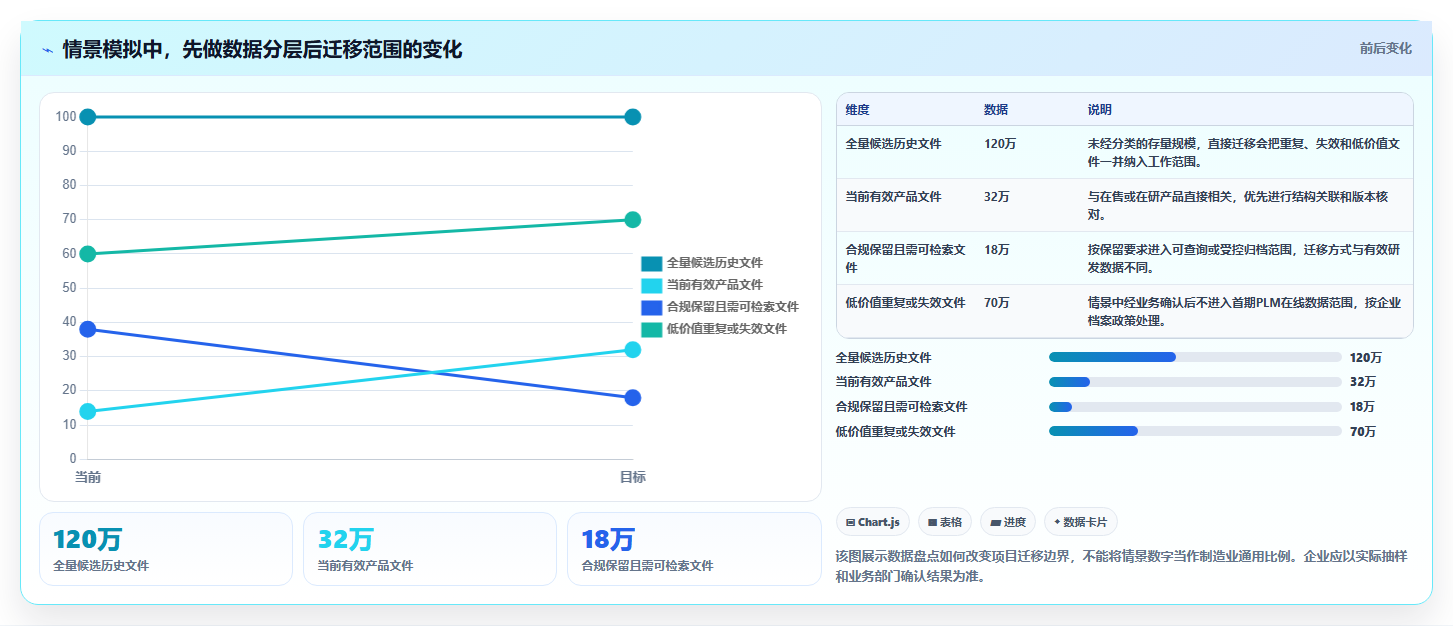
Task: Click legend text 低价值重复或失效文件
Action: pyautogui.click(x=726, y=329)
